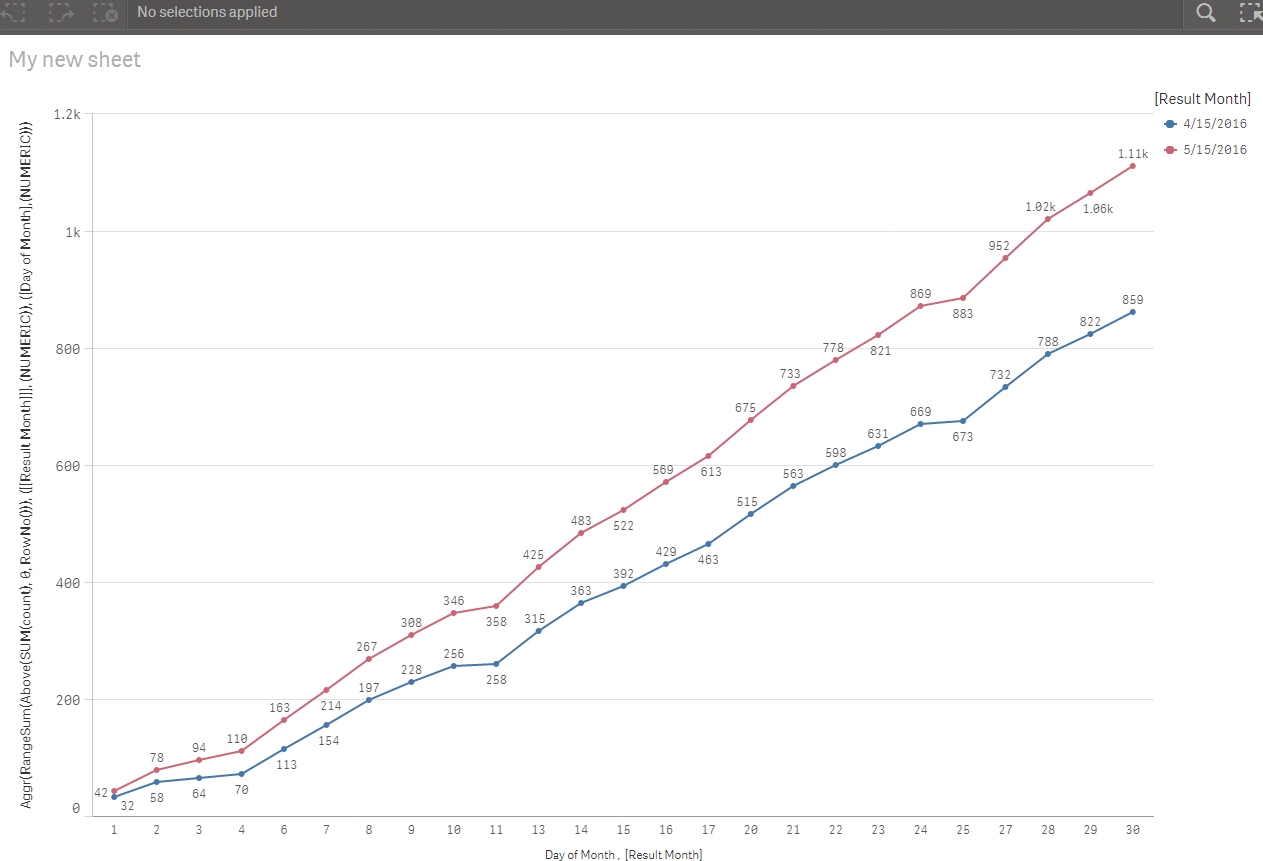Click the 669 data label
Image resolution: width=1263 pixels, height=861 pixels.
921,412
